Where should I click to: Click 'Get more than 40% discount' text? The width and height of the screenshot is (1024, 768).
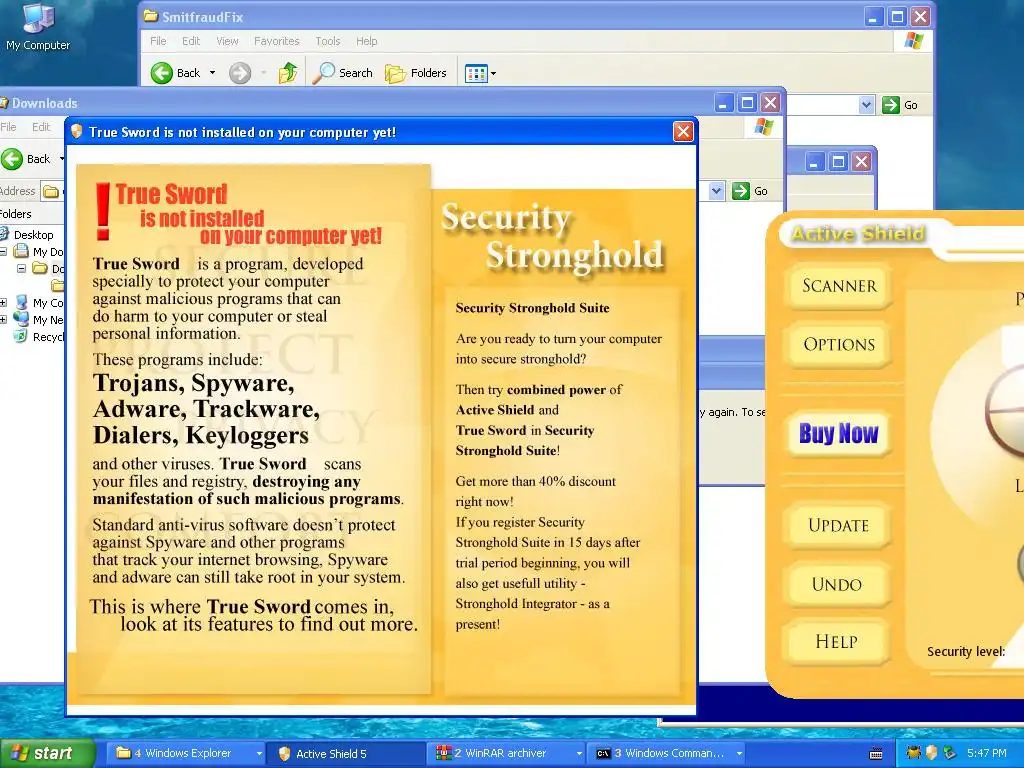[x=536, y=481]
